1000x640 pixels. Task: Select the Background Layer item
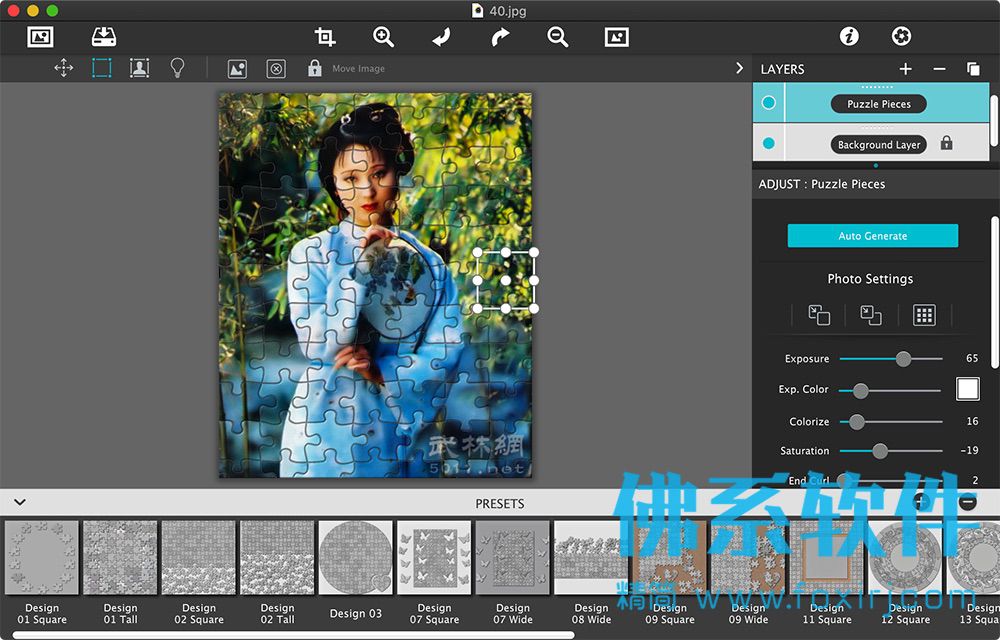[x=879, y=145]
